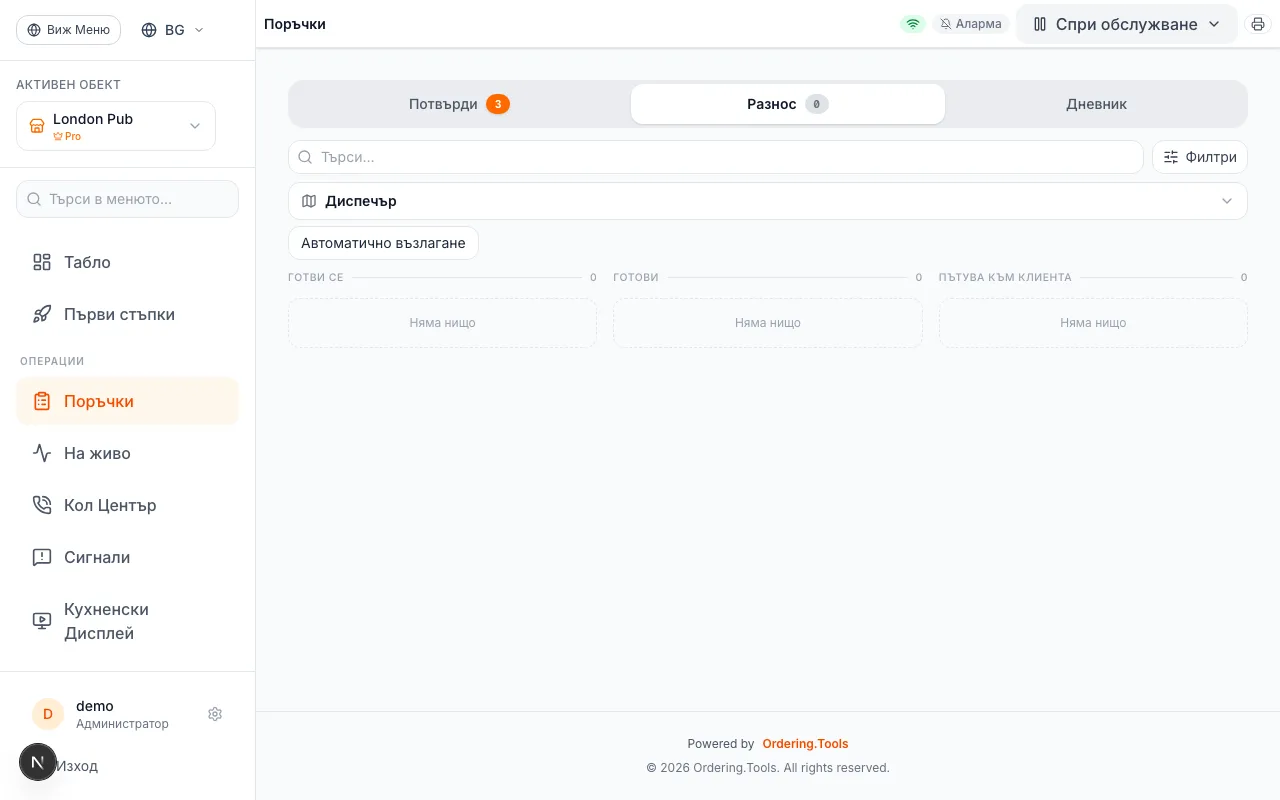This screenshot has width=1280, height=800.
Task: Expand the Диспечър panel chevron
Action: [1227, 201]
